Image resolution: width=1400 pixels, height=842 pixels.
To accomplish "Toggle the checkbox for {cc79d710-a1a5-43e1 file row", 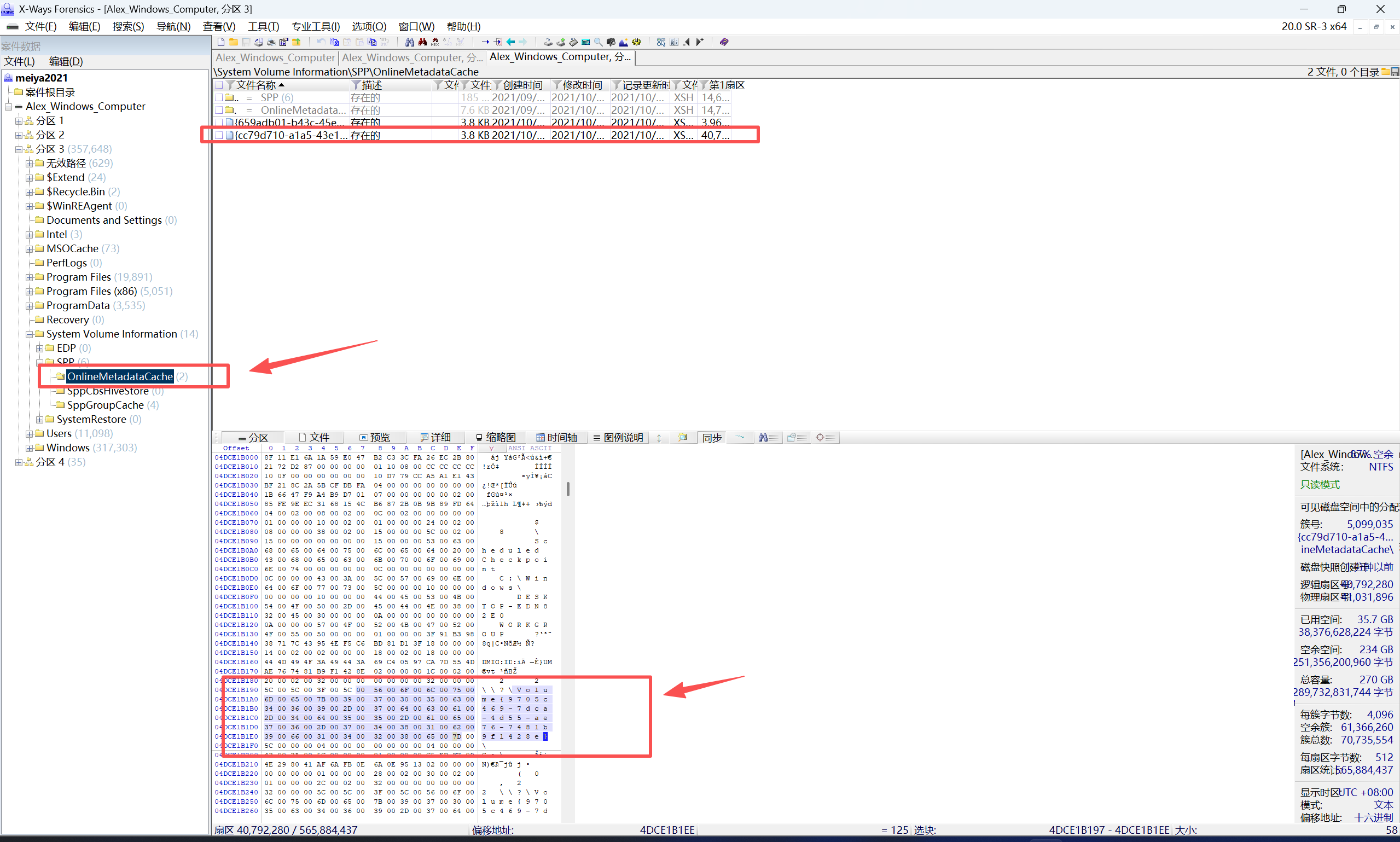I will (219, 135).
